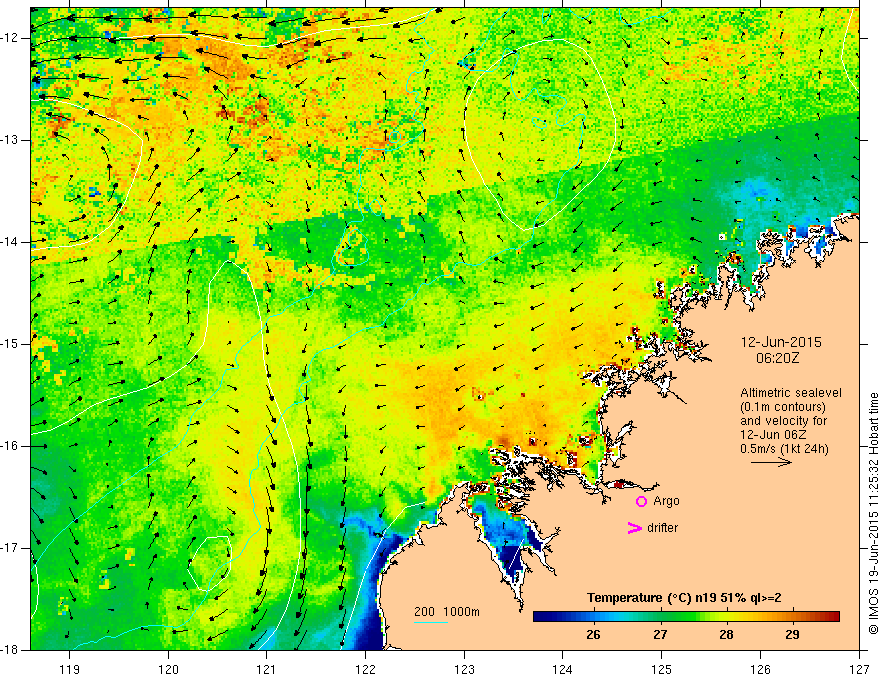
Task: Click the 29 degree colorbar tick label
Action: (x=792, y=635)
